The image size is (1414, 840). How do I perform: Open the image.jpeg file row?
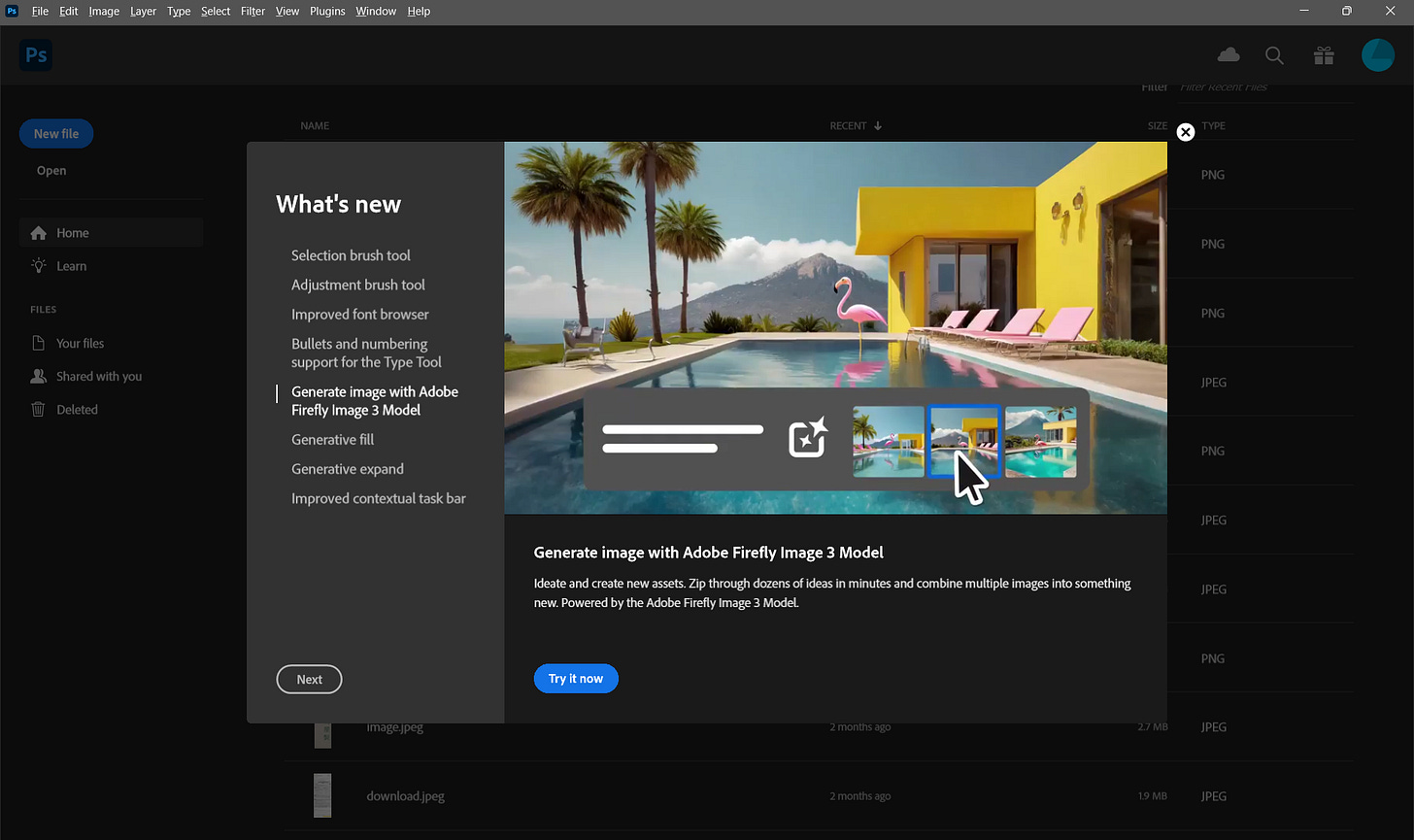(818, 727)
